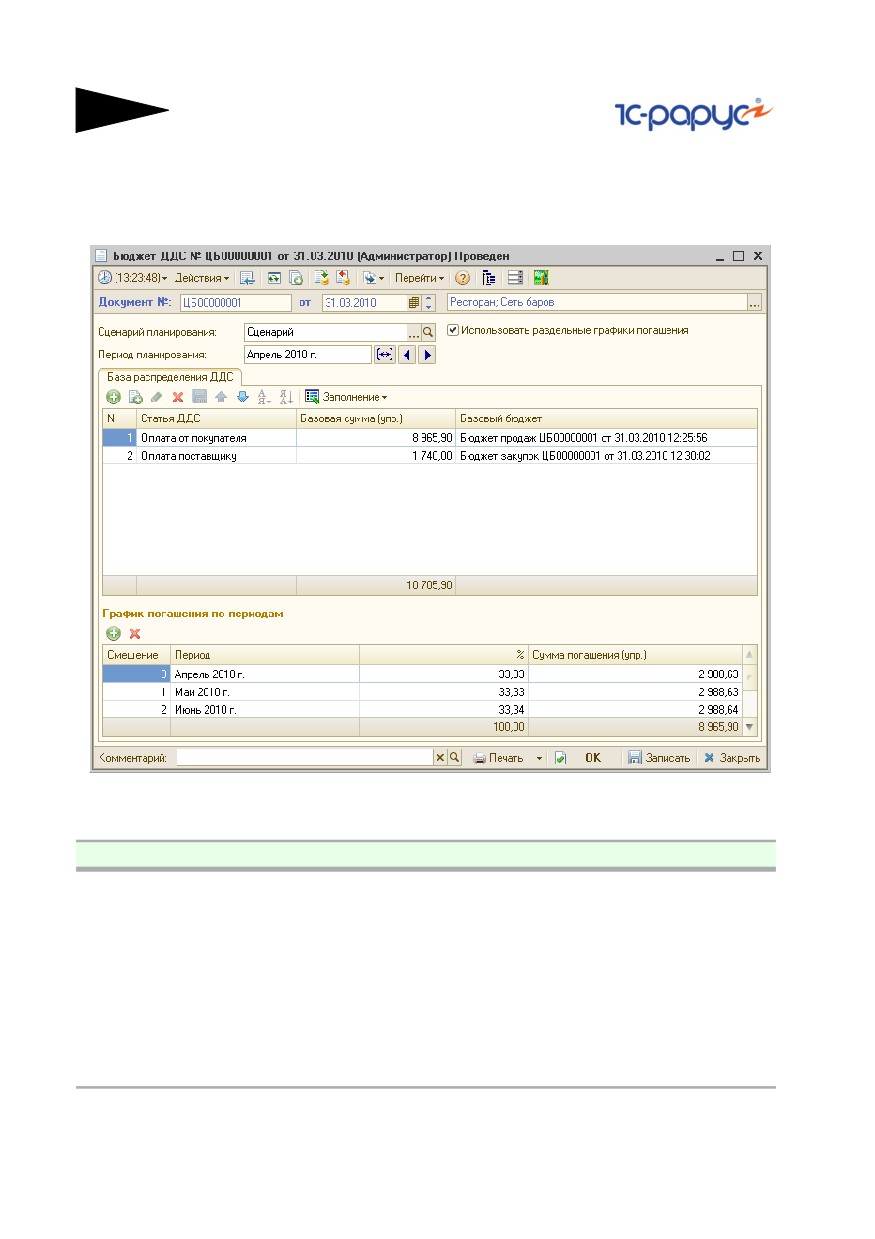Image resolution: width=875 pixels, height=1239 pixels.
Task: Move row up in distribution base table
Action: [x=221, y=397]
